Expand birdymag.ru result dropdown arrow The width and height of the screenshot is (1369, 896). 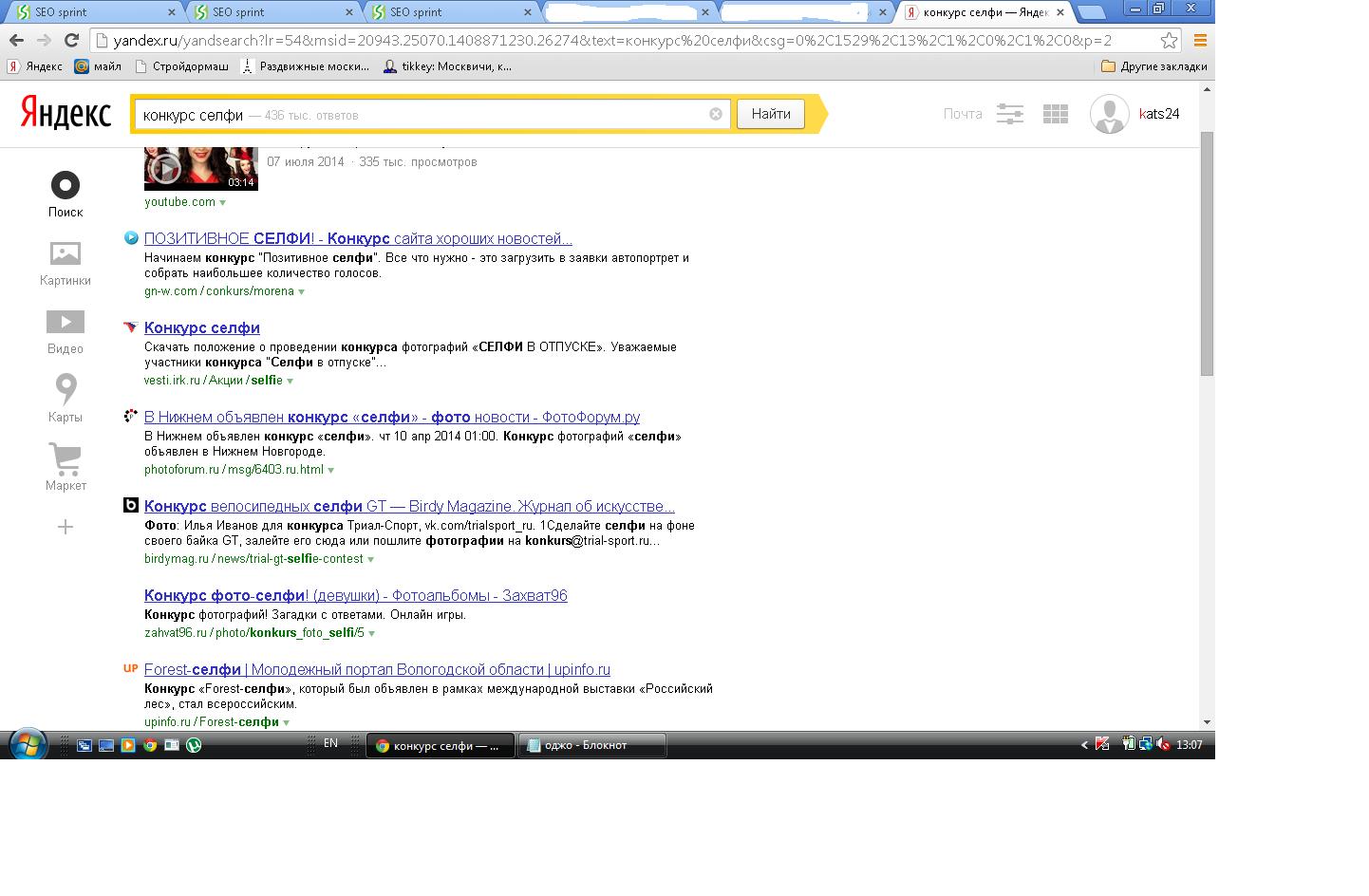tap(371, 559)
